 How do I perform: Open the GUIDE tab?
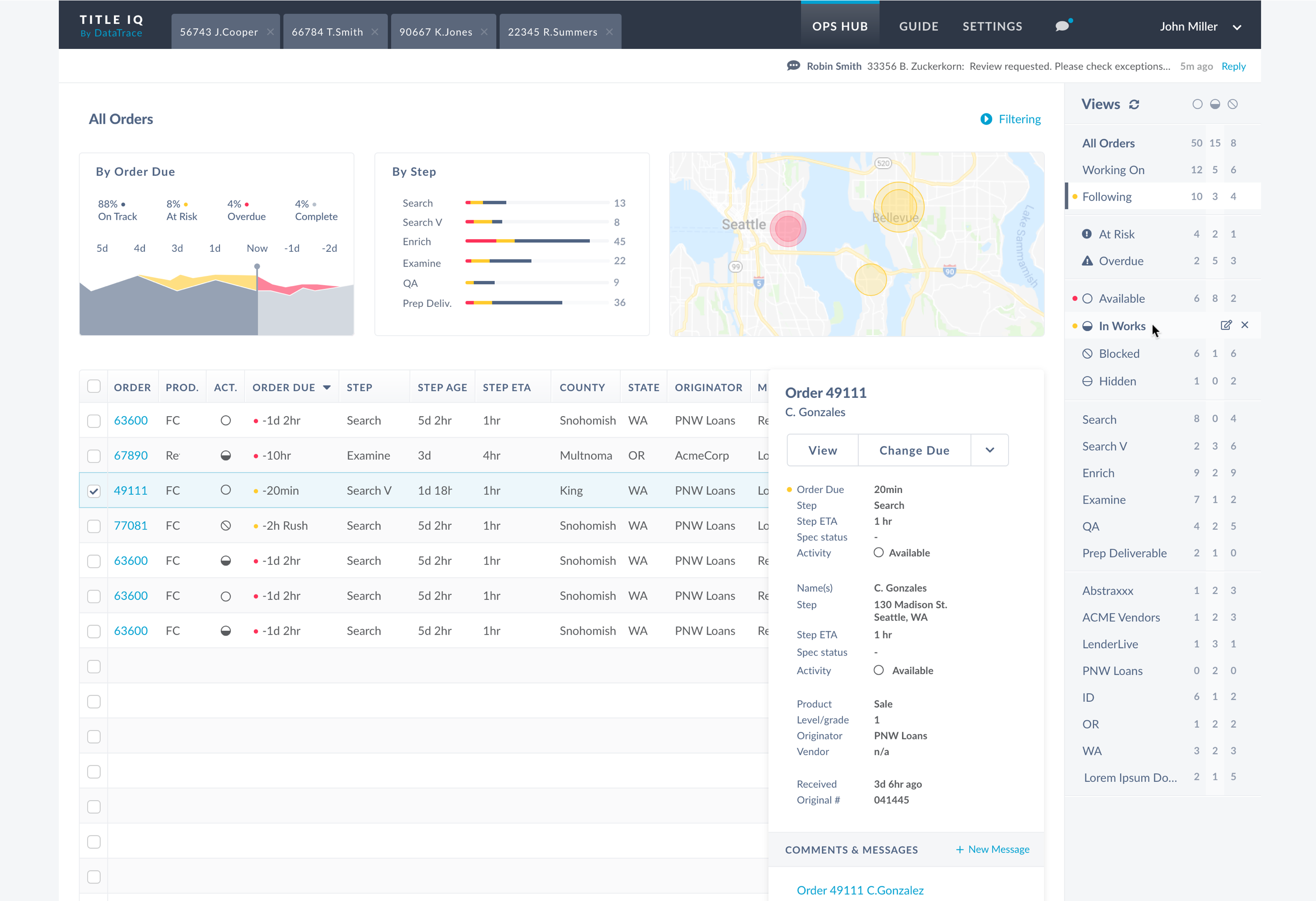[918, 26]
